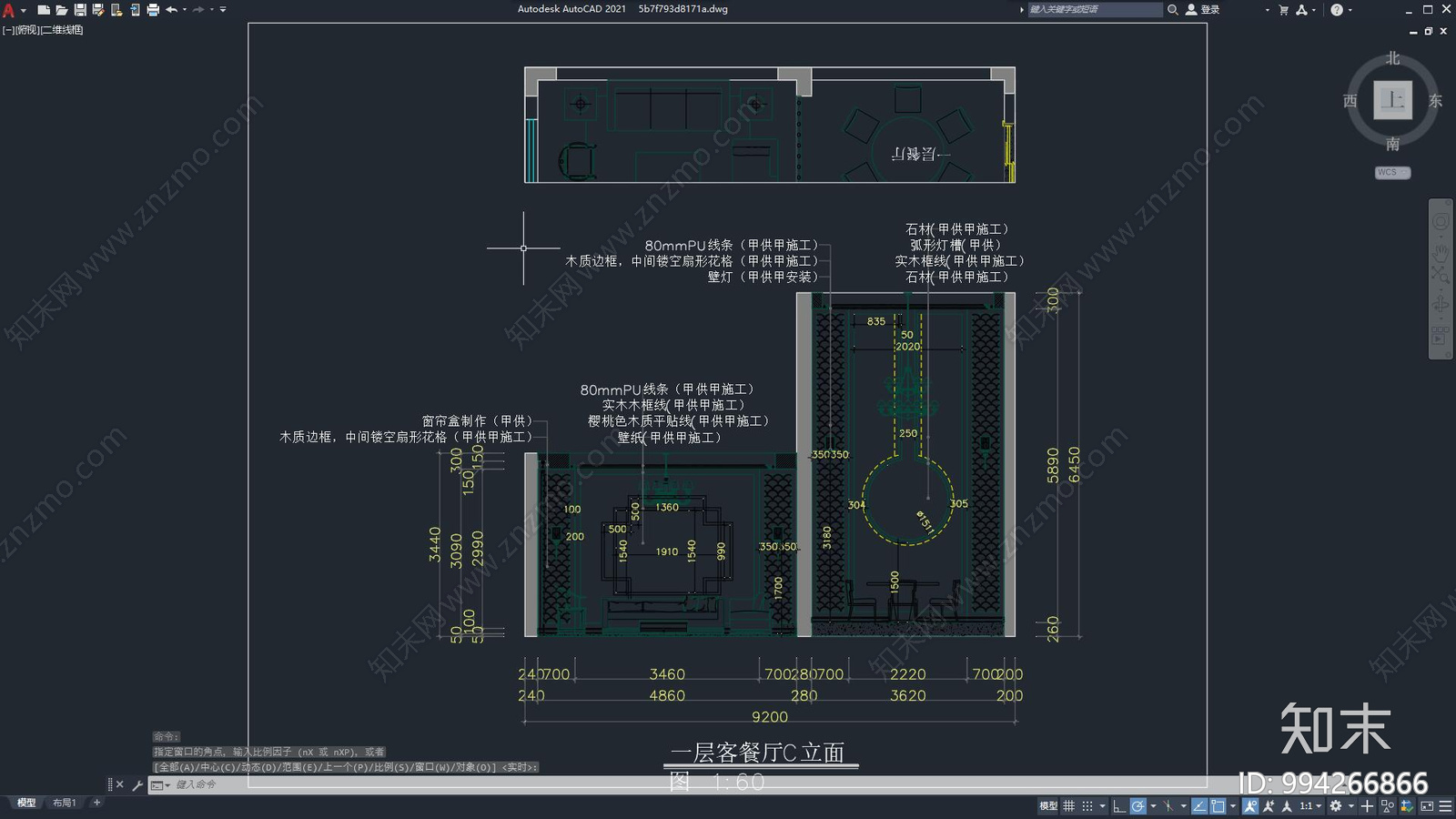Toggle the 模型 model space status button
Image resolution: width=1456 pixels, height=819 pixels.
pos(1048,805)
